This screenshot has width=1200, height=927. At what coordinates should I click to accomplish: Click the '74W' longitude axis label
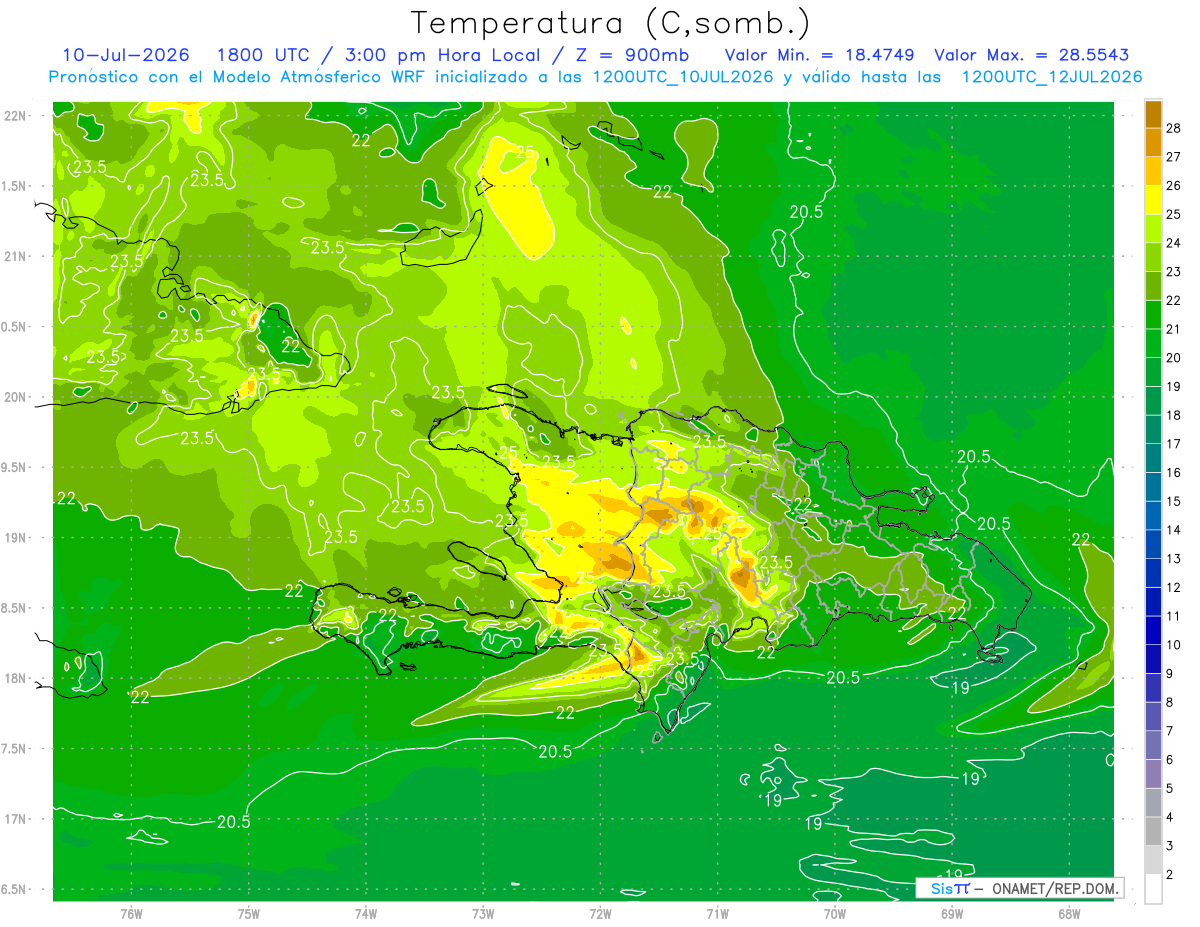[x=366, y=913]
